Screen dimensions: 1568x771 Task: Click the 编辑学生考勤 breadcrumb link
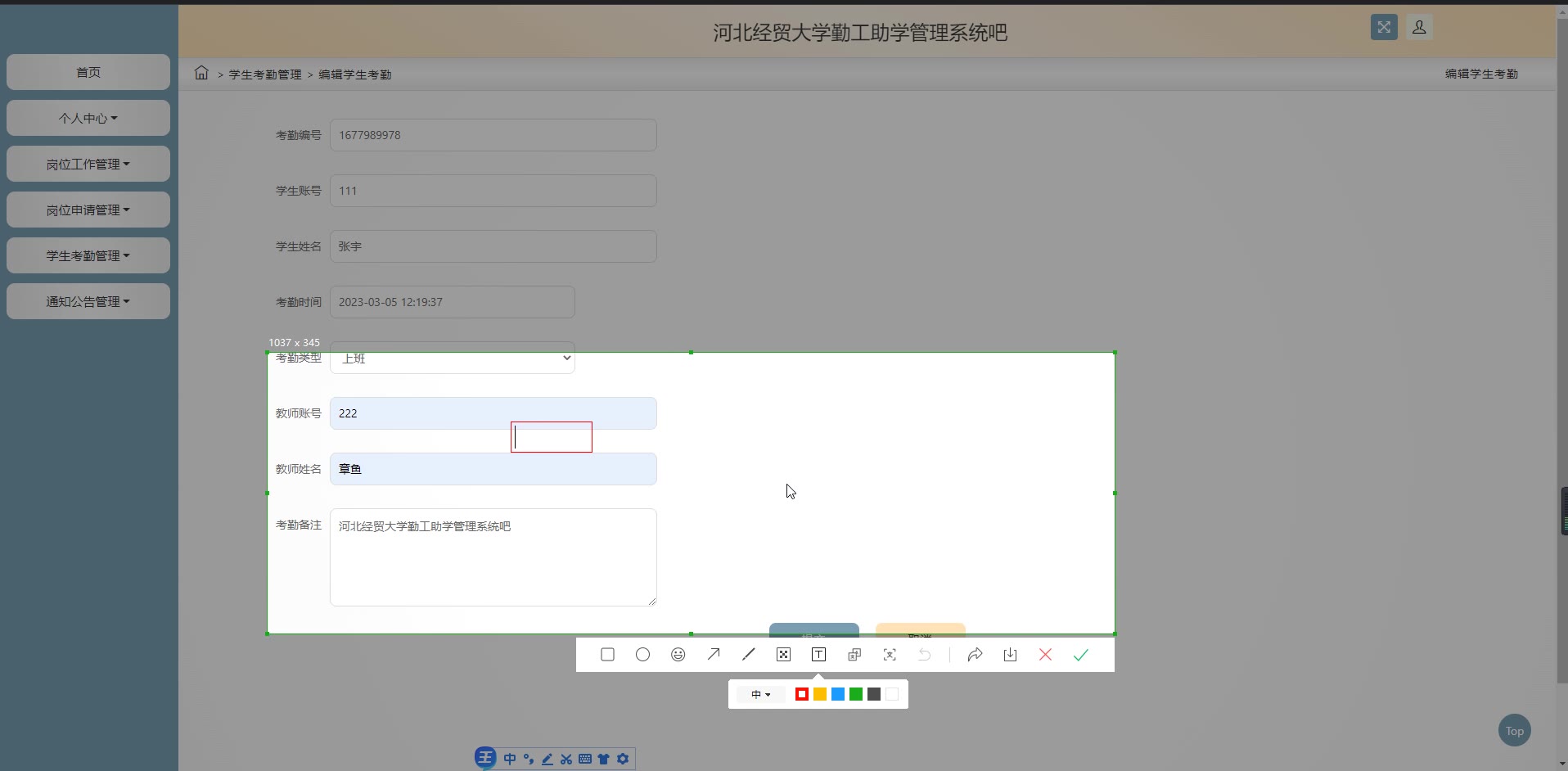coord(355,74)
